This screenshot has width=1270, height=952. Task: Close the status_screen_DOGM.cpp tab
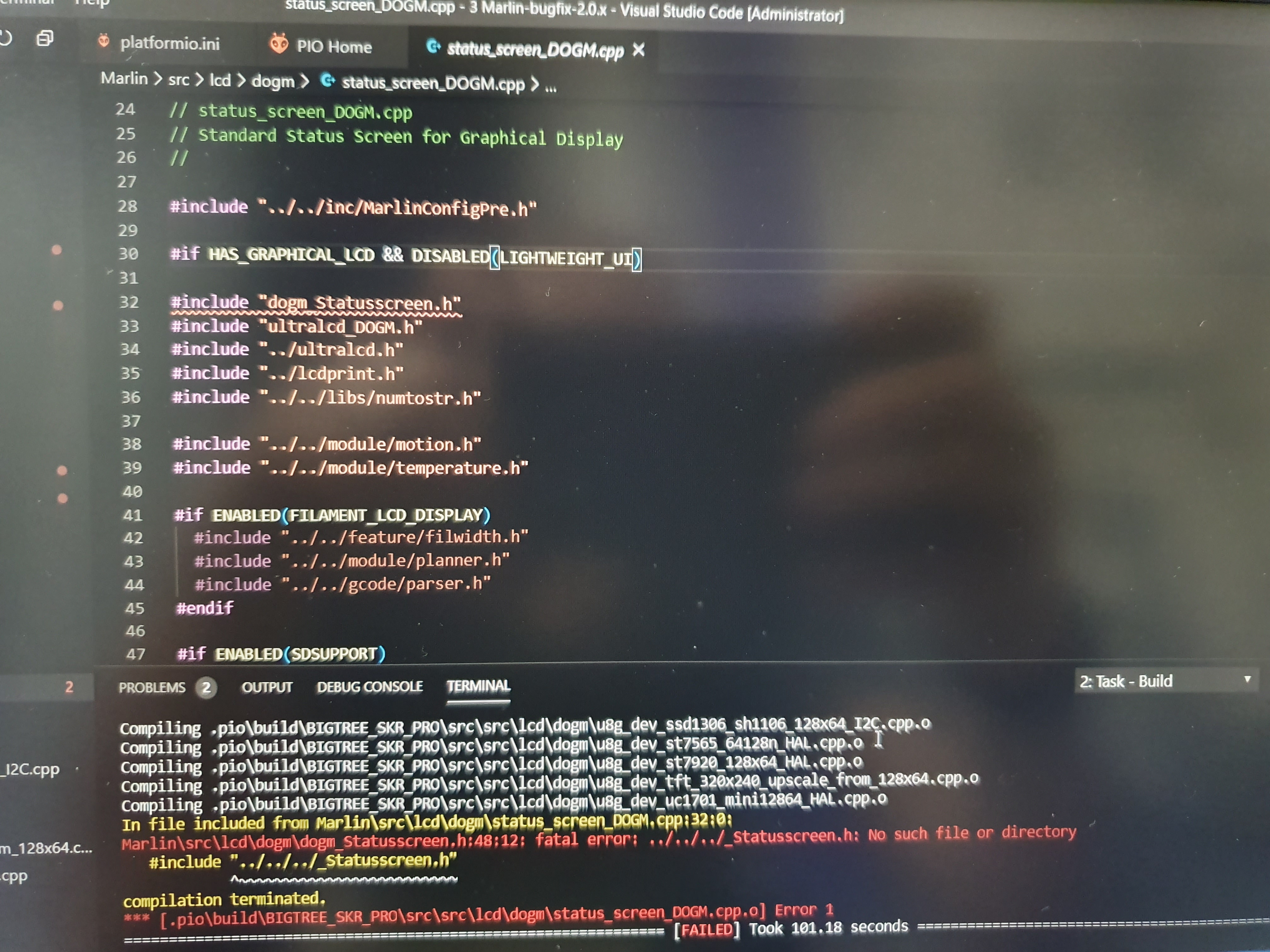tap(638, 50)
